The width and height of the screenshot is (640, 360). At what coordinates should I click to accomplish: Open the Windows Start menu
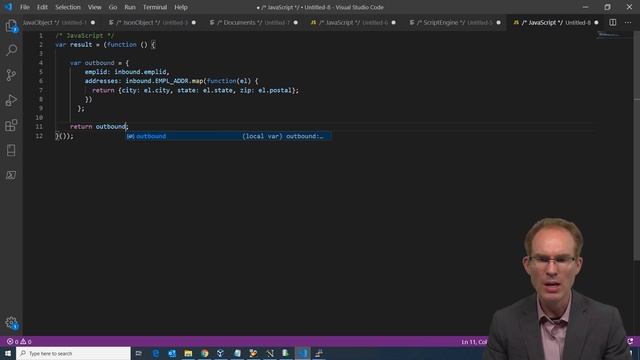click(x=8, y=353)
